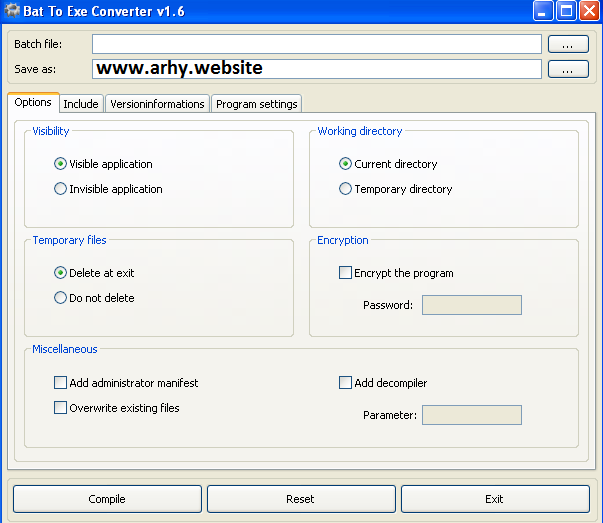Image resolution: width=603 pixels, height=523 pixels.
Task: Browse for Batch file with ... button
Action: (x=568, y=44)
